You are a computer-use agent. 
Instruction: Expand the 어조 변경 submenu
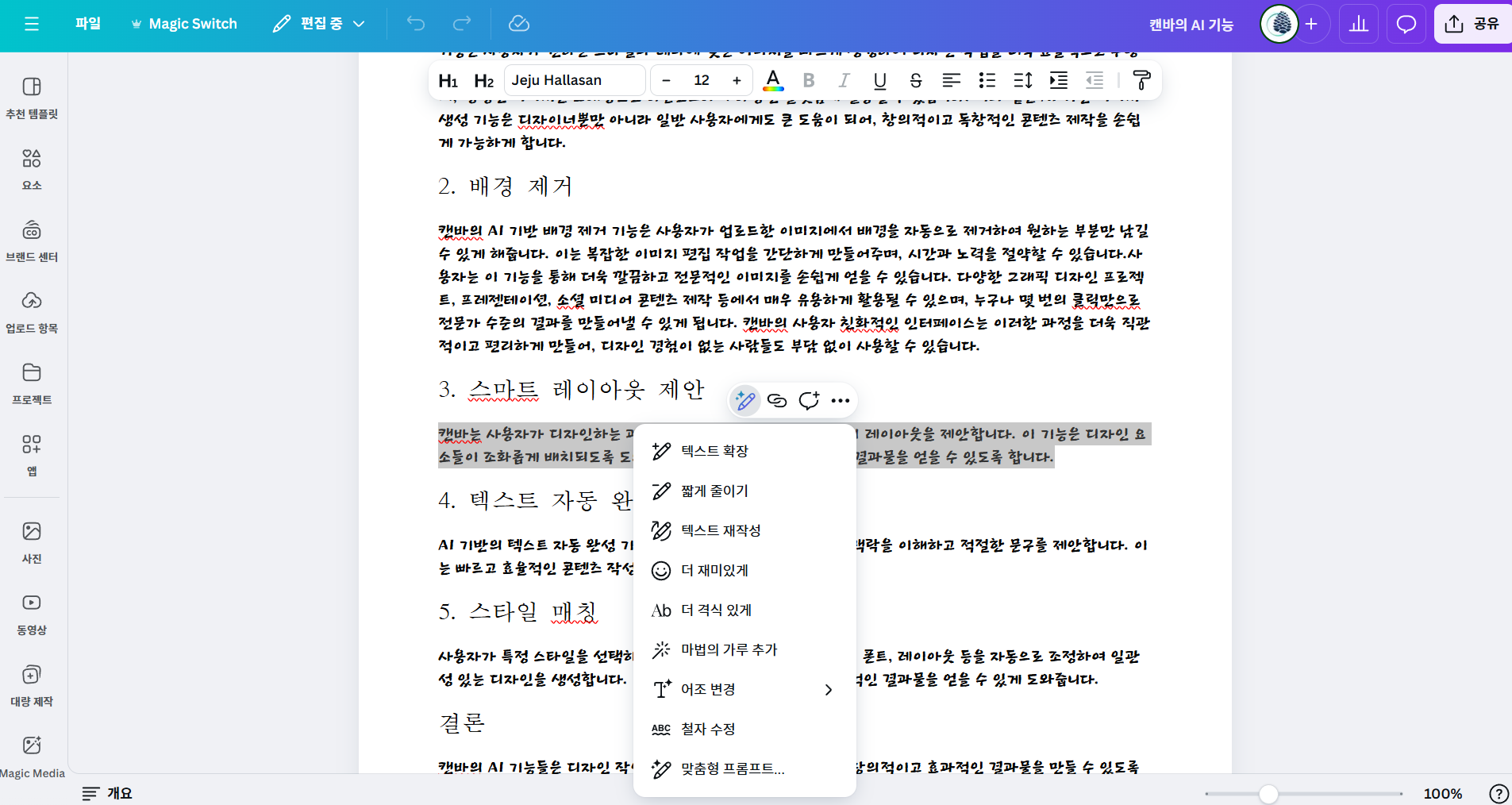point(744,689)
